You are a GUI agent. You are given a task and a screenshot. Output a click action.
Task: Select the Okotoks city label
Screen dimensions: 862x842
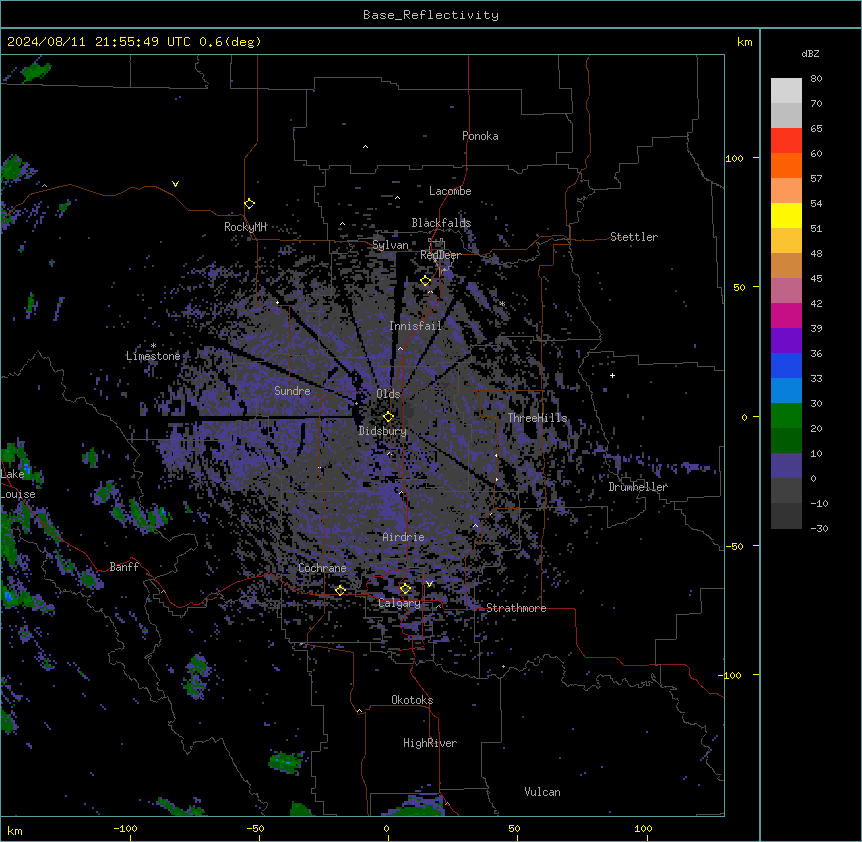pos(412,700)
